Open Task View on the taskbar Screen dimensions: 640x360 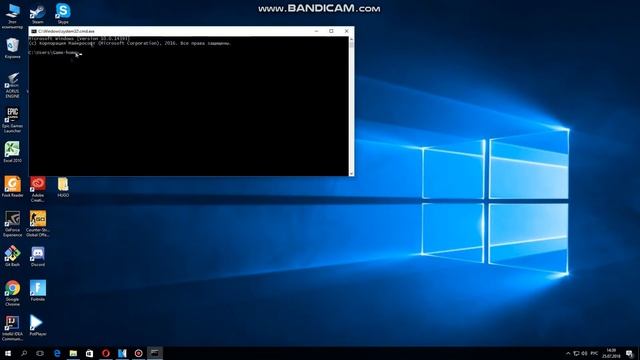point(40,353)
